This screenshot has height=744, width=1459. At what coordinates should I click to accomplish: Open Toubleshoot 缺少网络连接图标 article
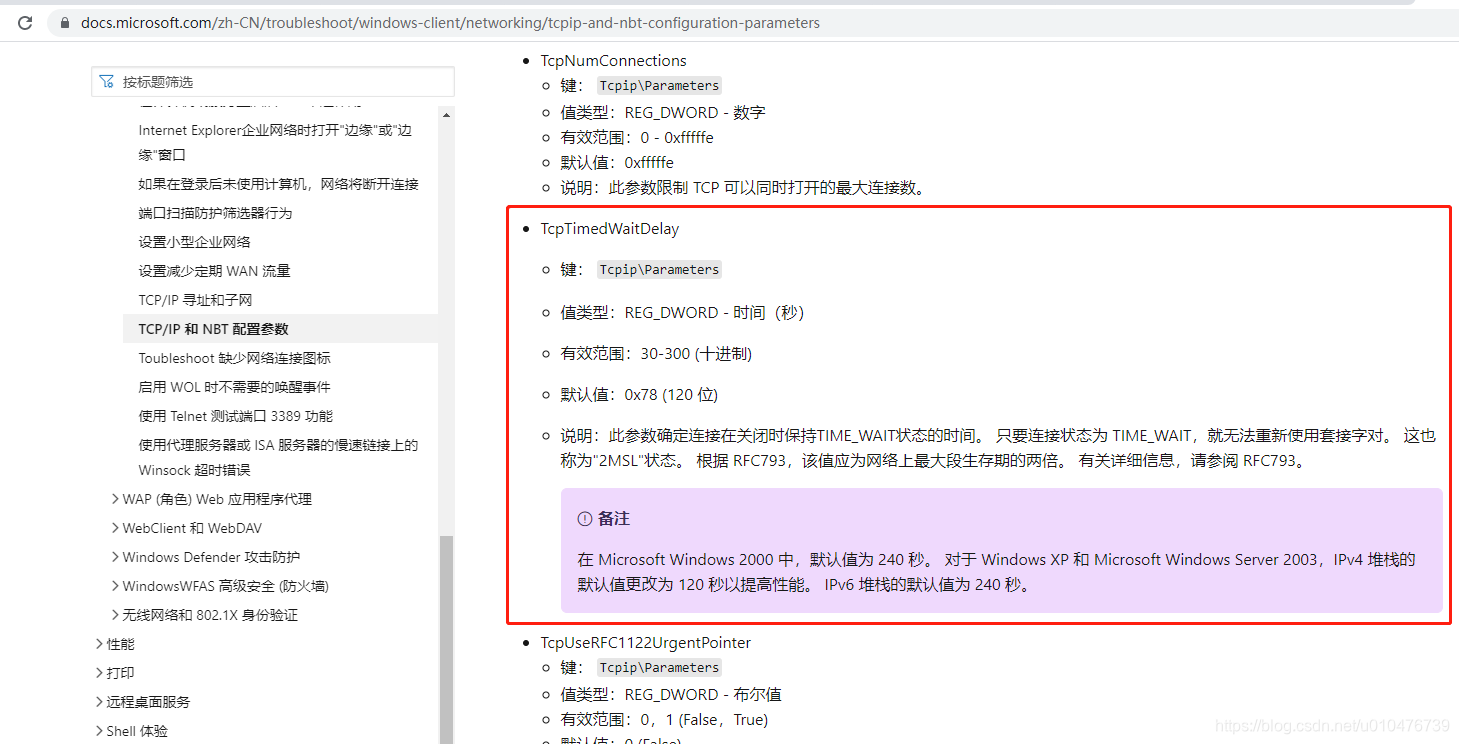(x=234, y=358)
